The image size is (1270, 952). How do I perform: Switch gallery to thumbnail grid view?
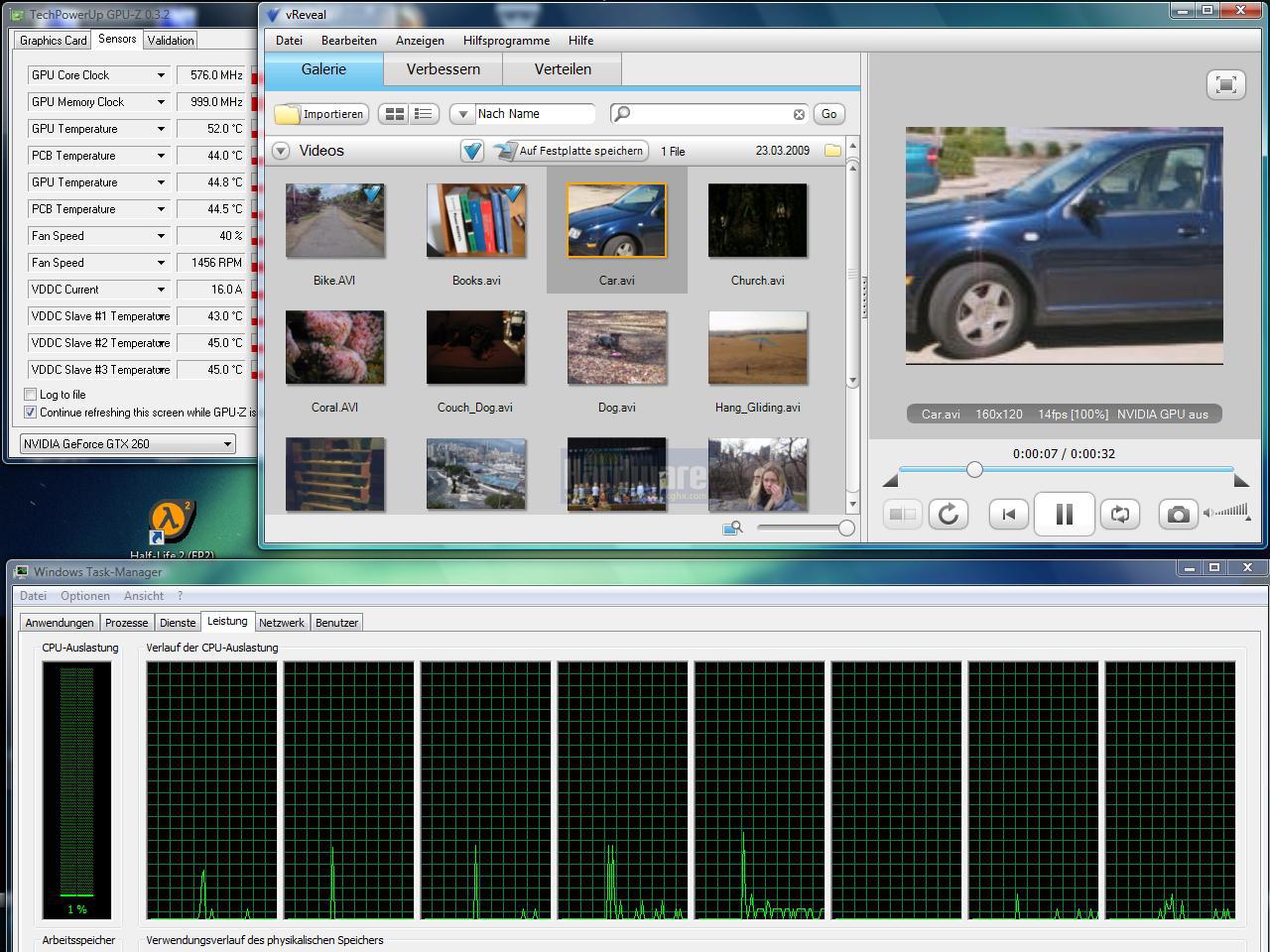394,114
